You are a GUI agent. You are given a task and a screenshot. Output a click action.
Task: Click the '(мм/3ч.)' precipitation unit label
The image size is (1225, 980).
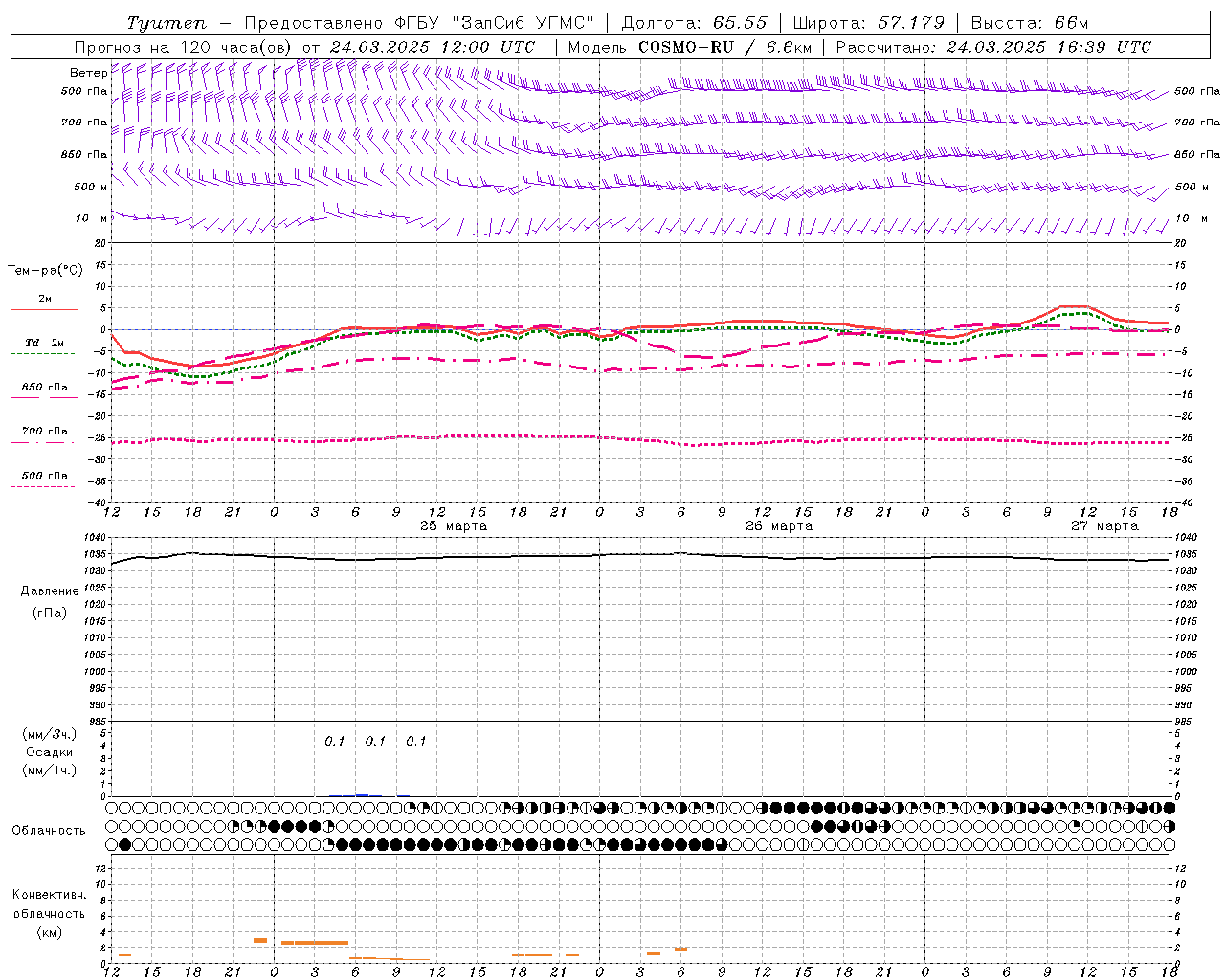[x=49, y=734]
